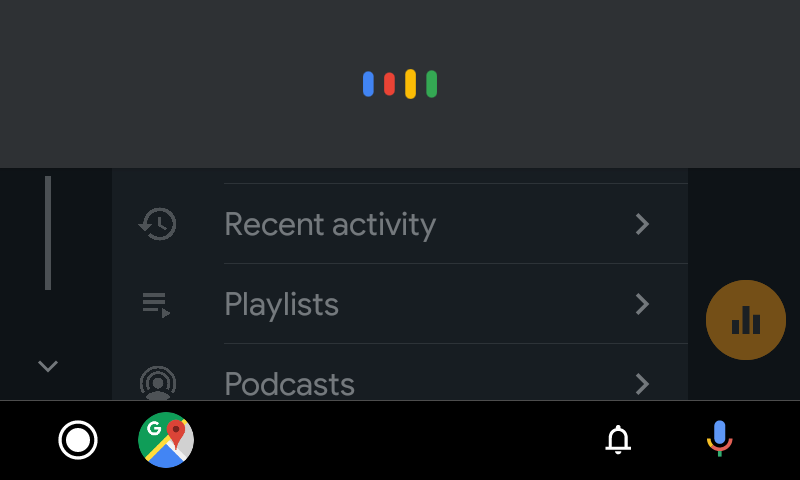
Task: Launch Google Maps from the bottom bar
Action: 166,440
